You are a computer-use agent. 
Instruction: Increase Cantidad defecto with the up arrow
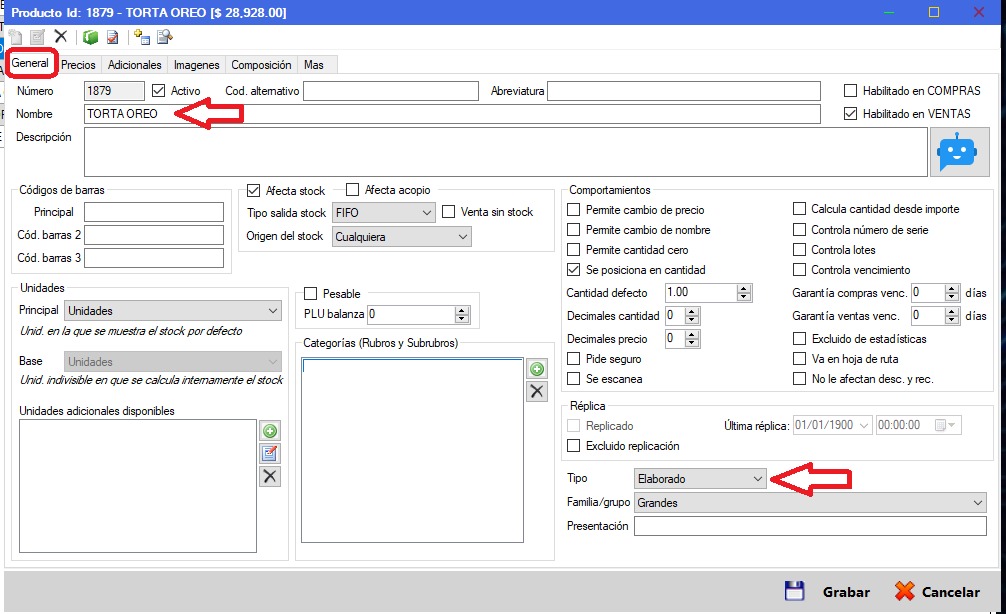[x=743, y=289]
